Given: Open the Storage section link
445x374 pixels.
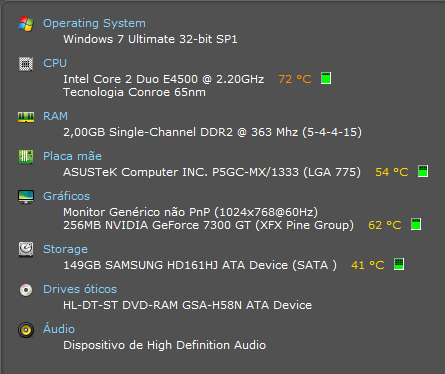Looking at the screenshot, I should pos(65,249).
